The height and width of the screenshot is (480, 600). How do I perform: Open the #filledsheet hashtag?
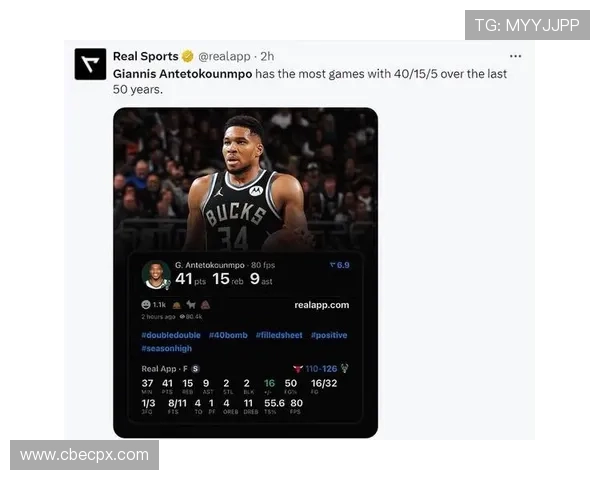279,335
